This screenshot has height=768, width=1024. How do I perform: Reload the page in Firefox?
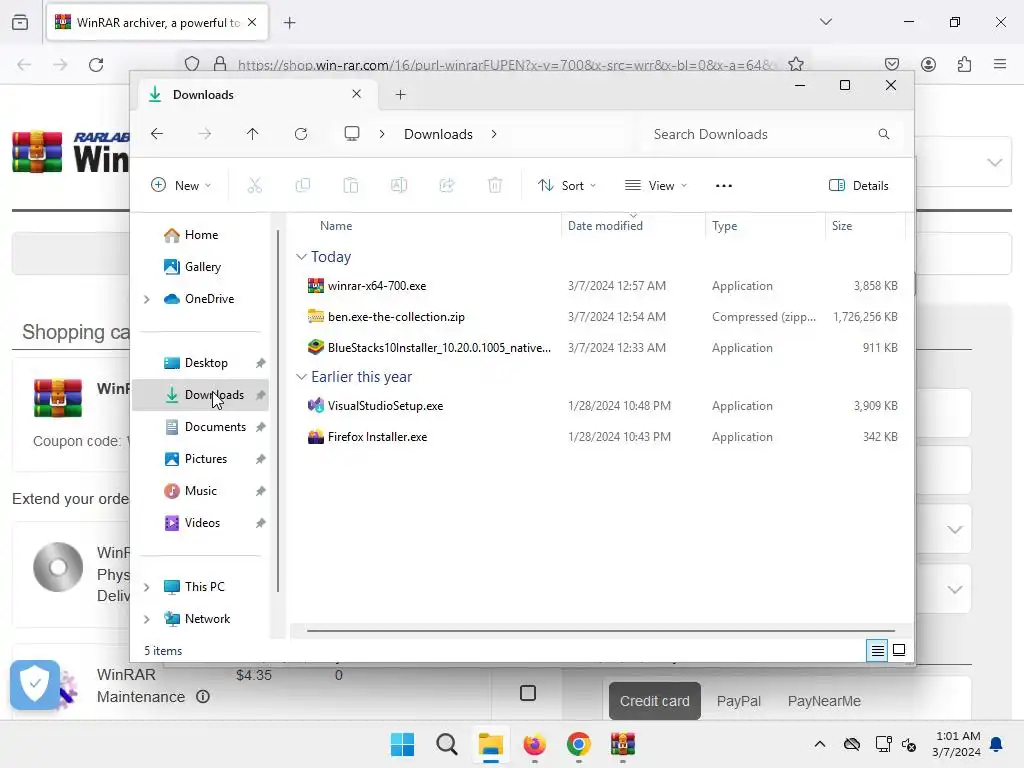coord(96,65)
